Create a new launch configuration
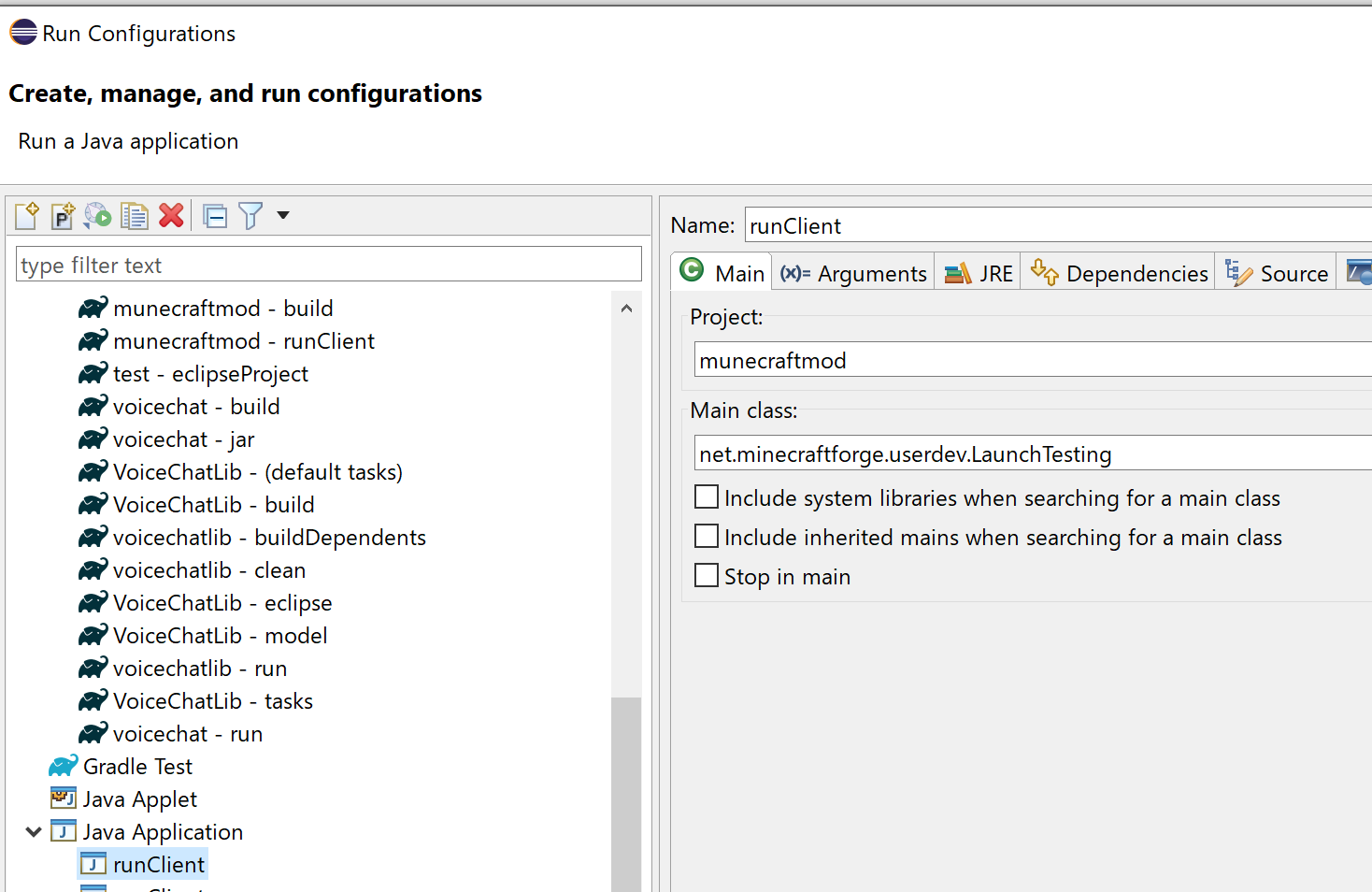Screen dimensions: 1372x892 [26, 215]
